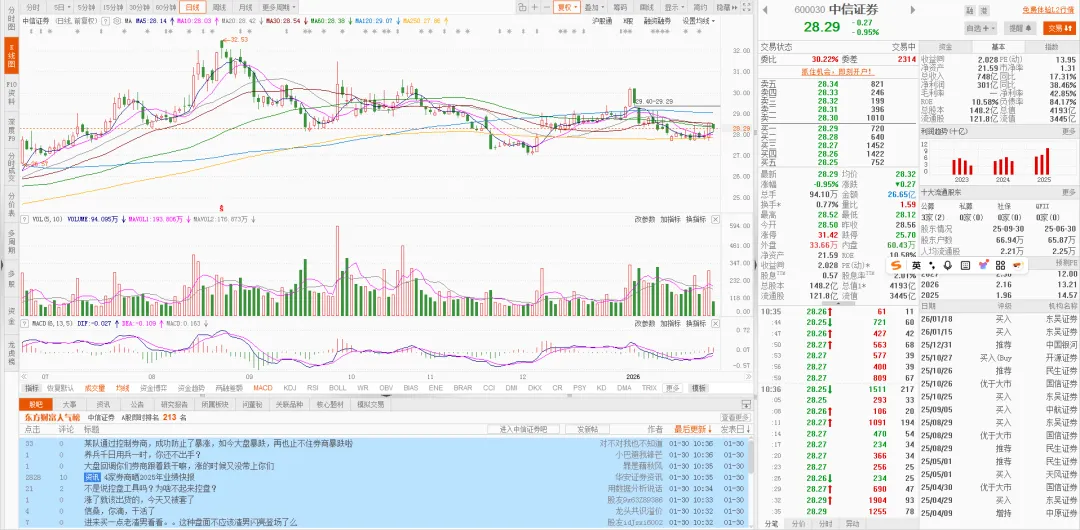The height and width of the screenshot is (530, 1080).
Task: Click 改参数 in VOL panel
Action: click(x=645, y=219)
